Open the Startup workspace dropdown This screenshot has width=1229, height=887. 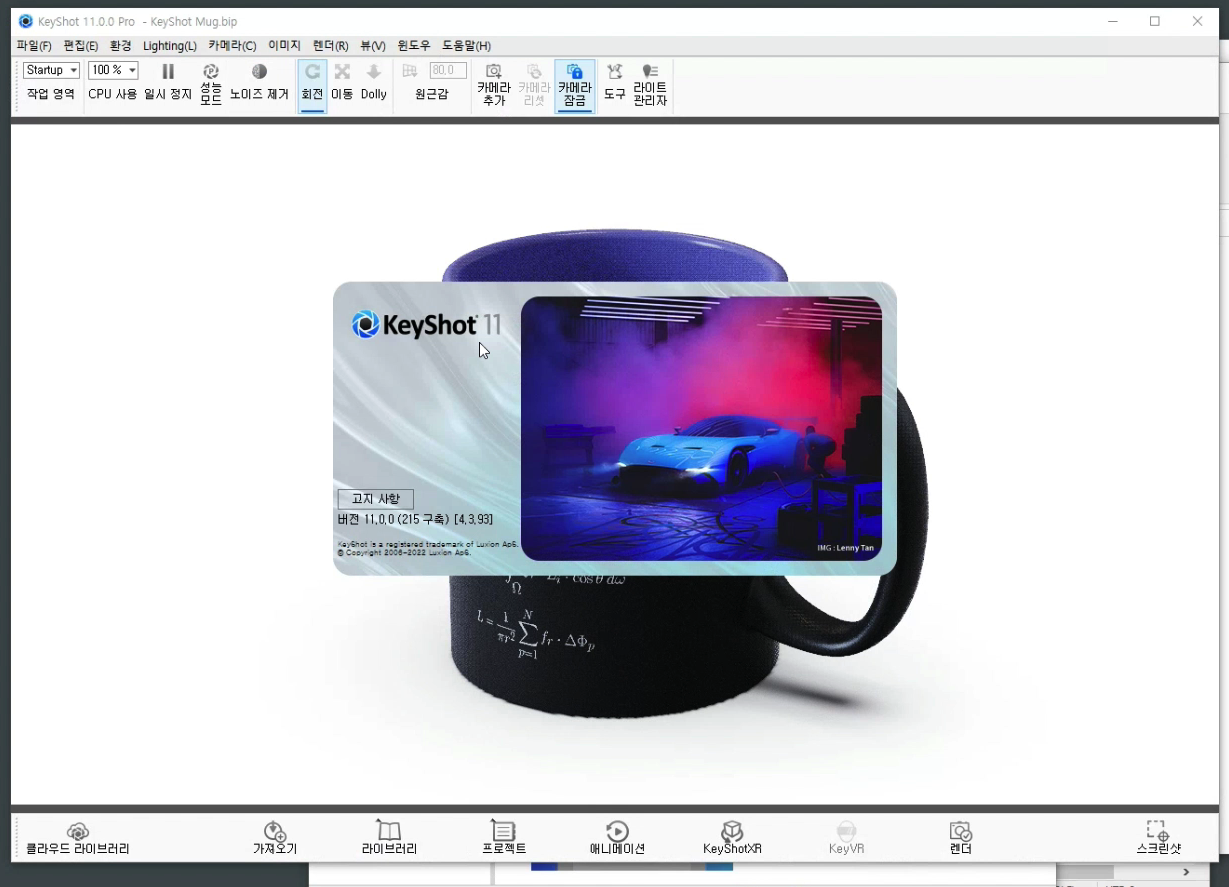tap(50, 69)
